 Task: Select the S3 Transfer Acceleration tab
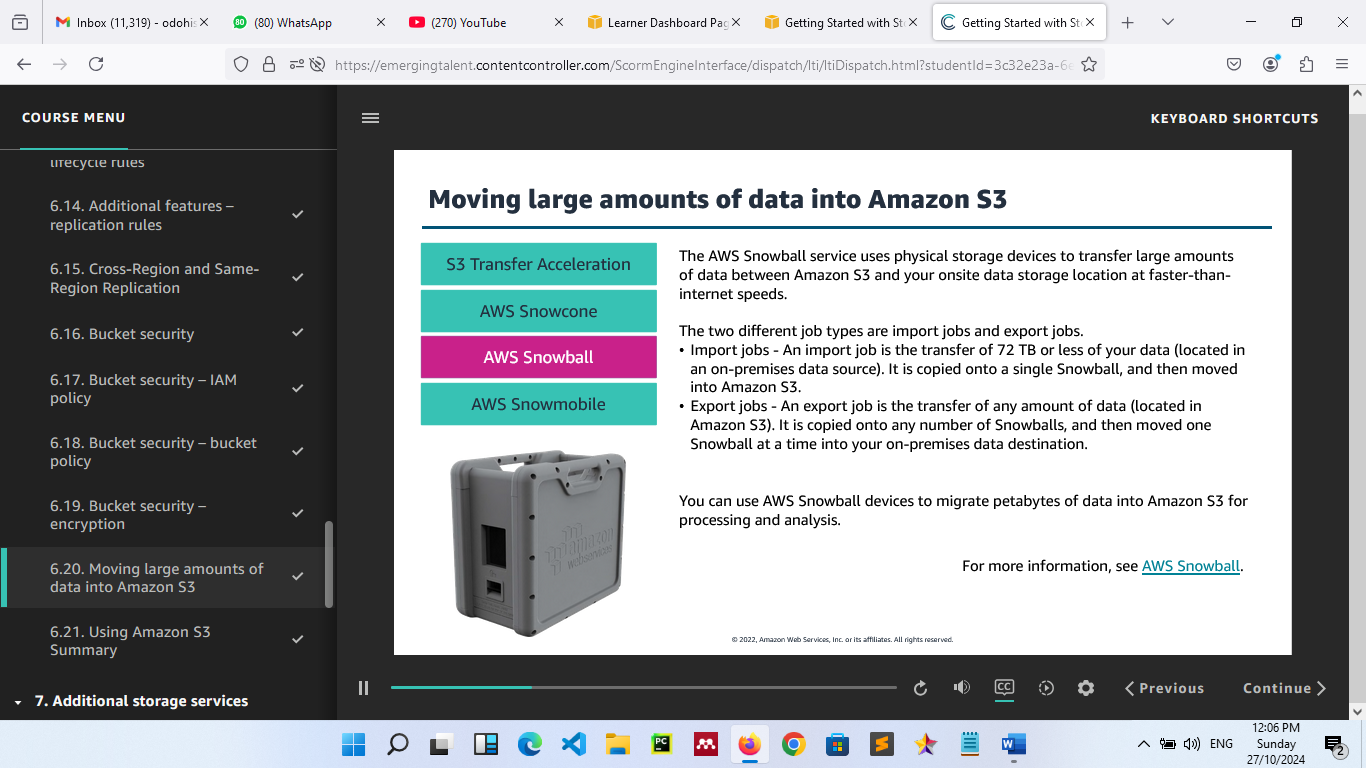(x=538, y=264)
